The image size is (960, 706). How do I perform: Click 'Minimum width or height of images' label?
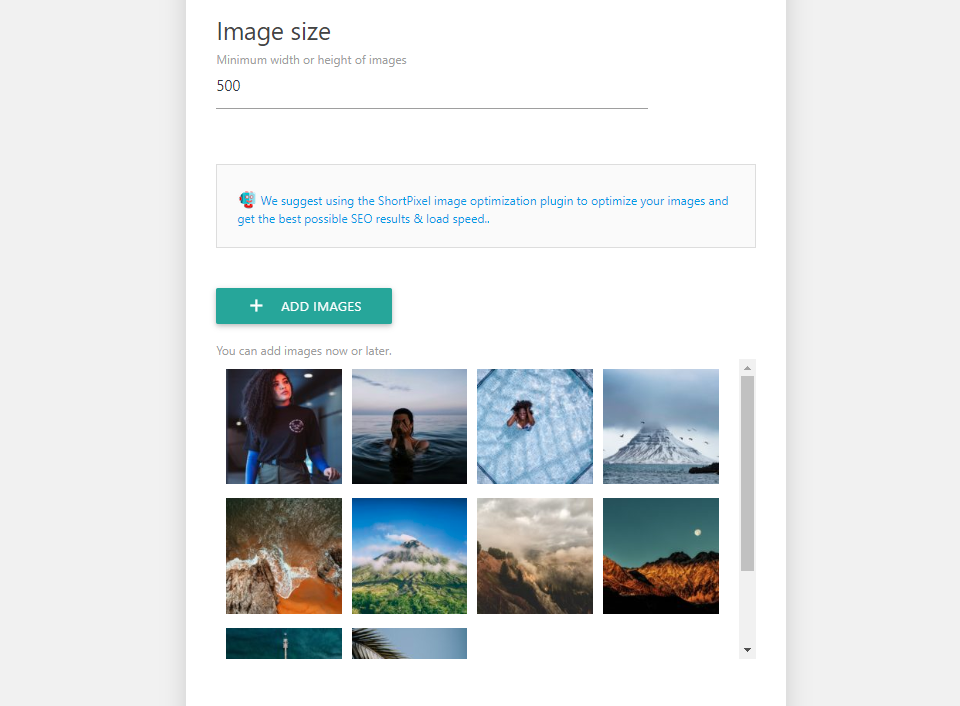tap(312, 60)
